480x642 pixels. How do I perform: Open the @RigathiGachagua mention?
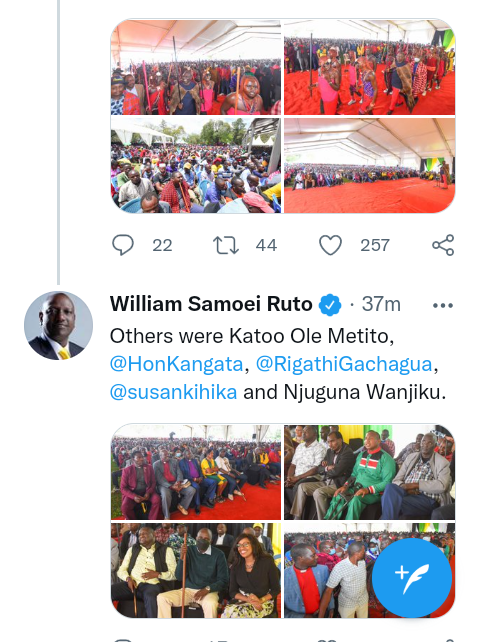344,364
